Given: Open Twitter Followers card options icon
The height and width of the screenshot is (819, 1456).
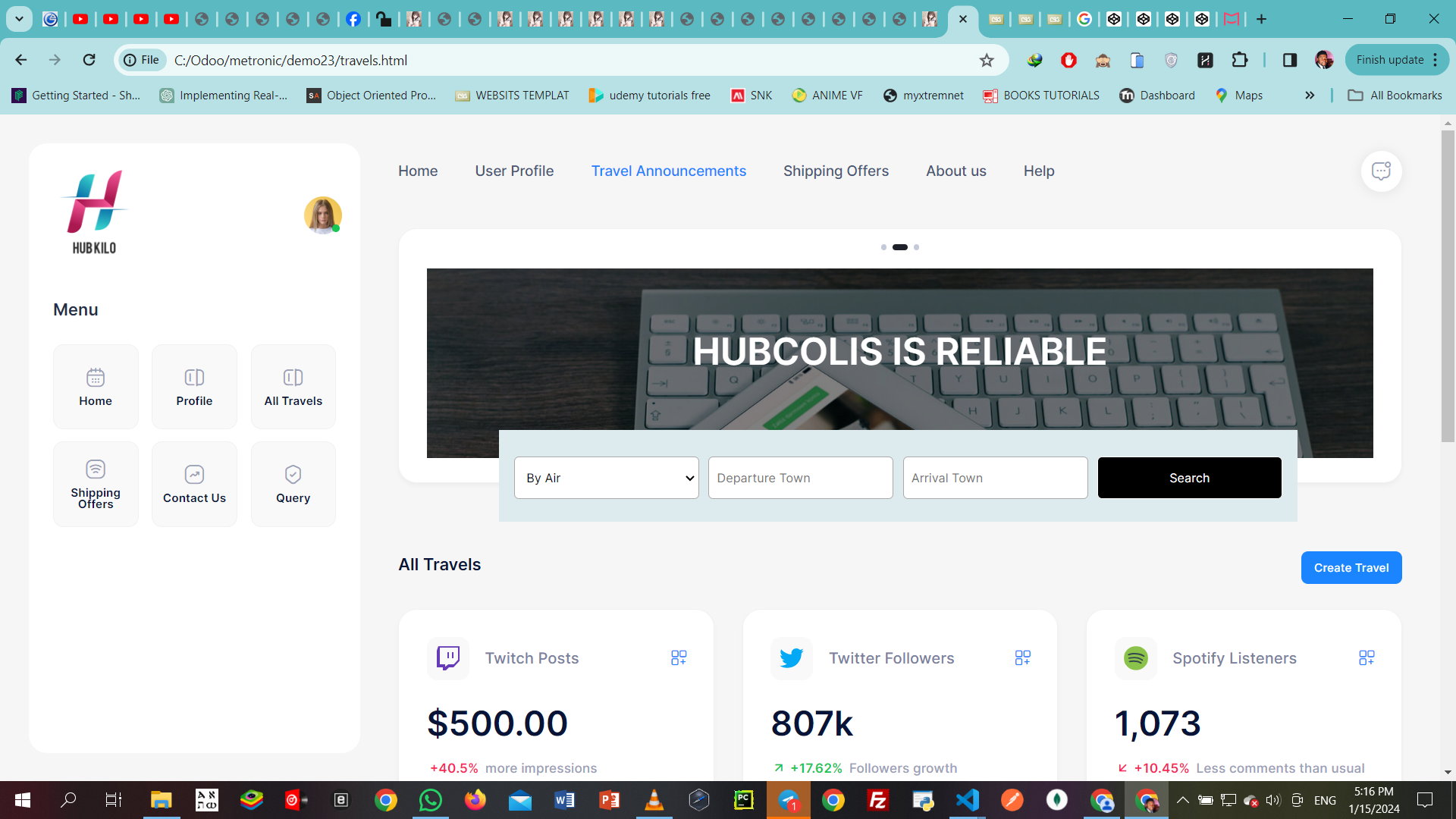Looking at the screenshot, I should 1023,657.
